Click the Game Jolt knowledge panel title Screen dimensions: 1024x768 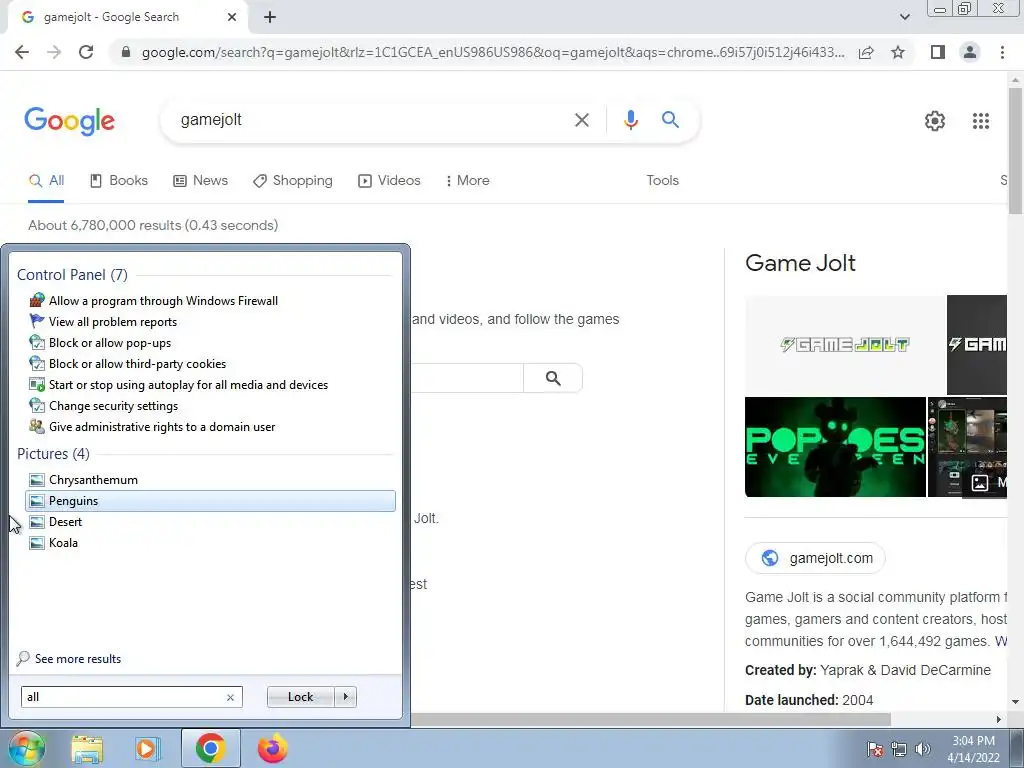click(x=800, y=263)
